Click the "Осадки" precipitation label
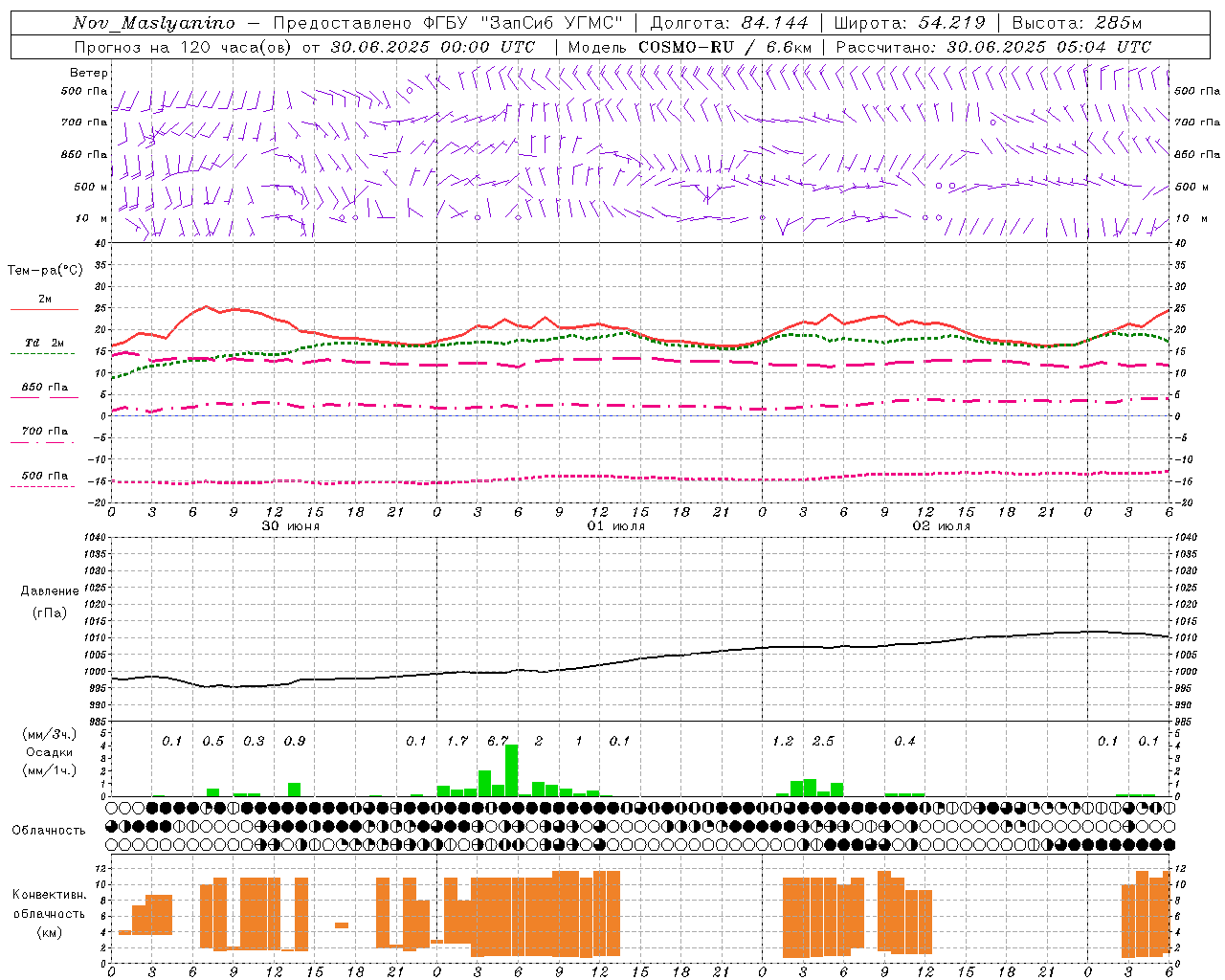Viewport: 1225px width, 980px height. click(x=50, y=752)
